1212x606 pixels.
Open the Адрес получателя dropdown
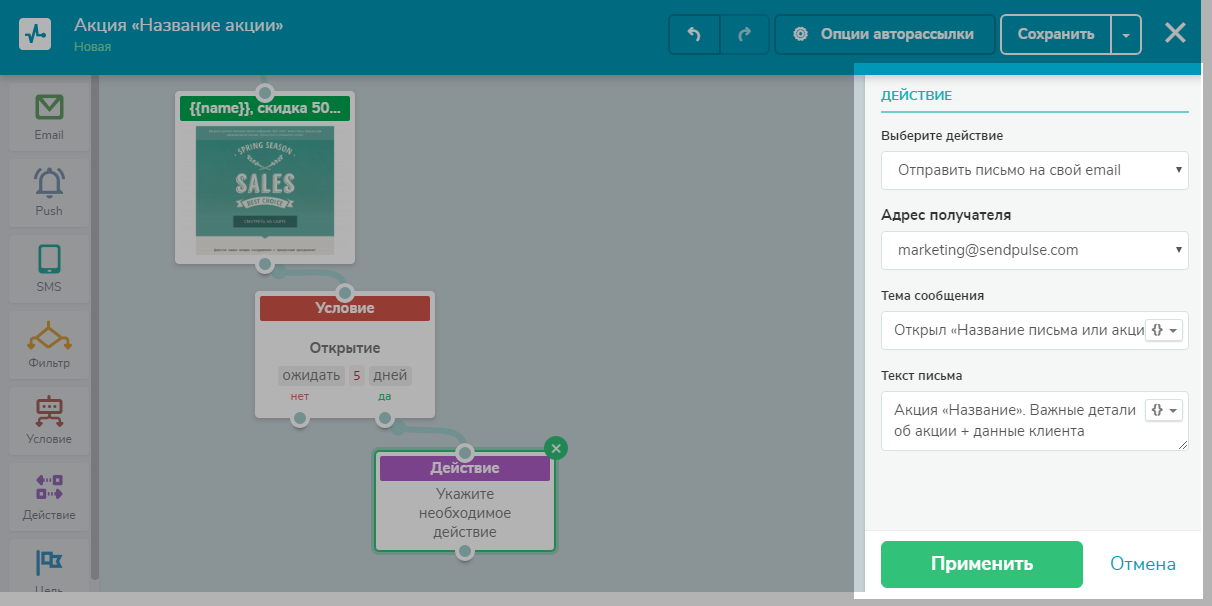tap(1034, 250)
